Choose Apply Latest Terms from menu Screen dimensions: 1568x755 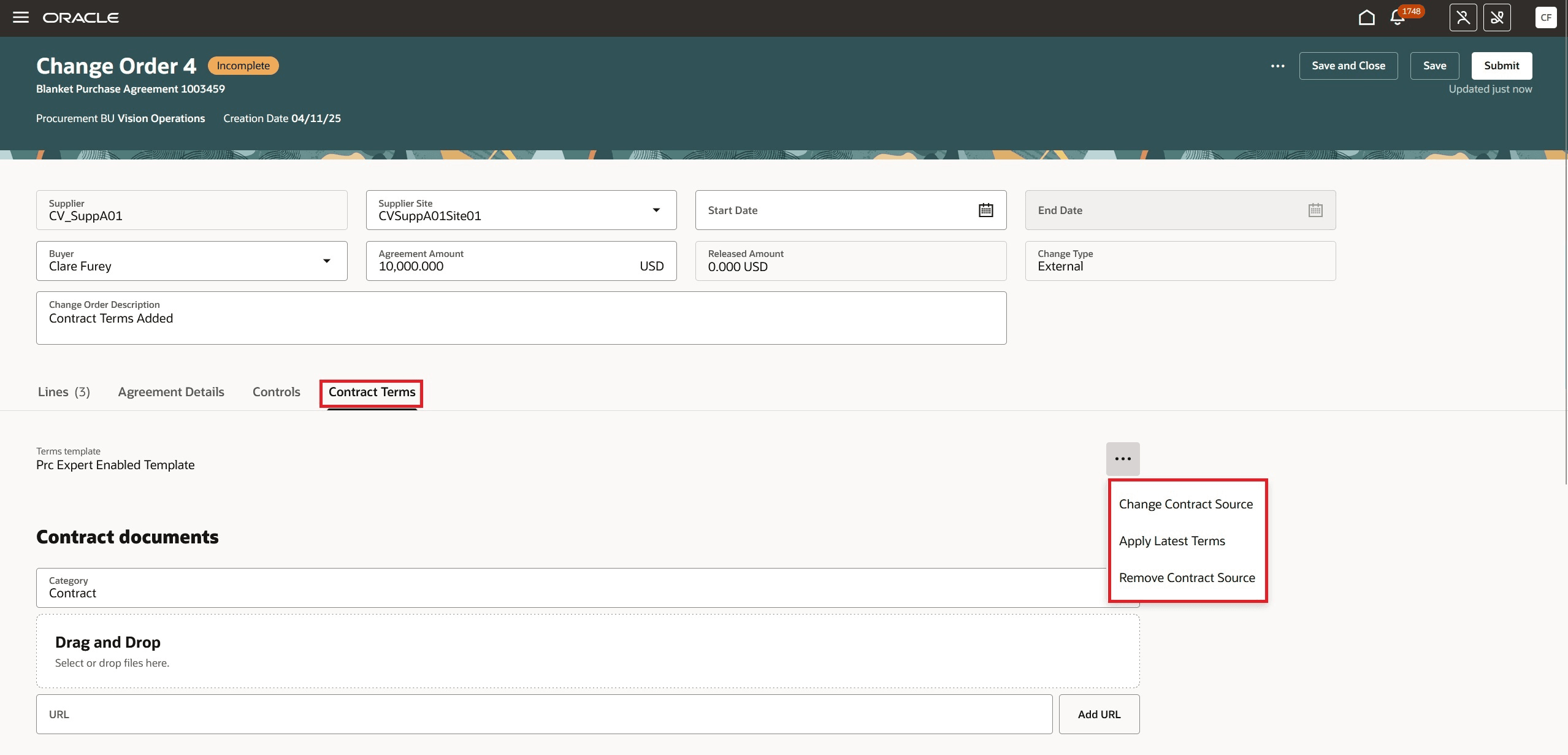tap(1172, 540)
